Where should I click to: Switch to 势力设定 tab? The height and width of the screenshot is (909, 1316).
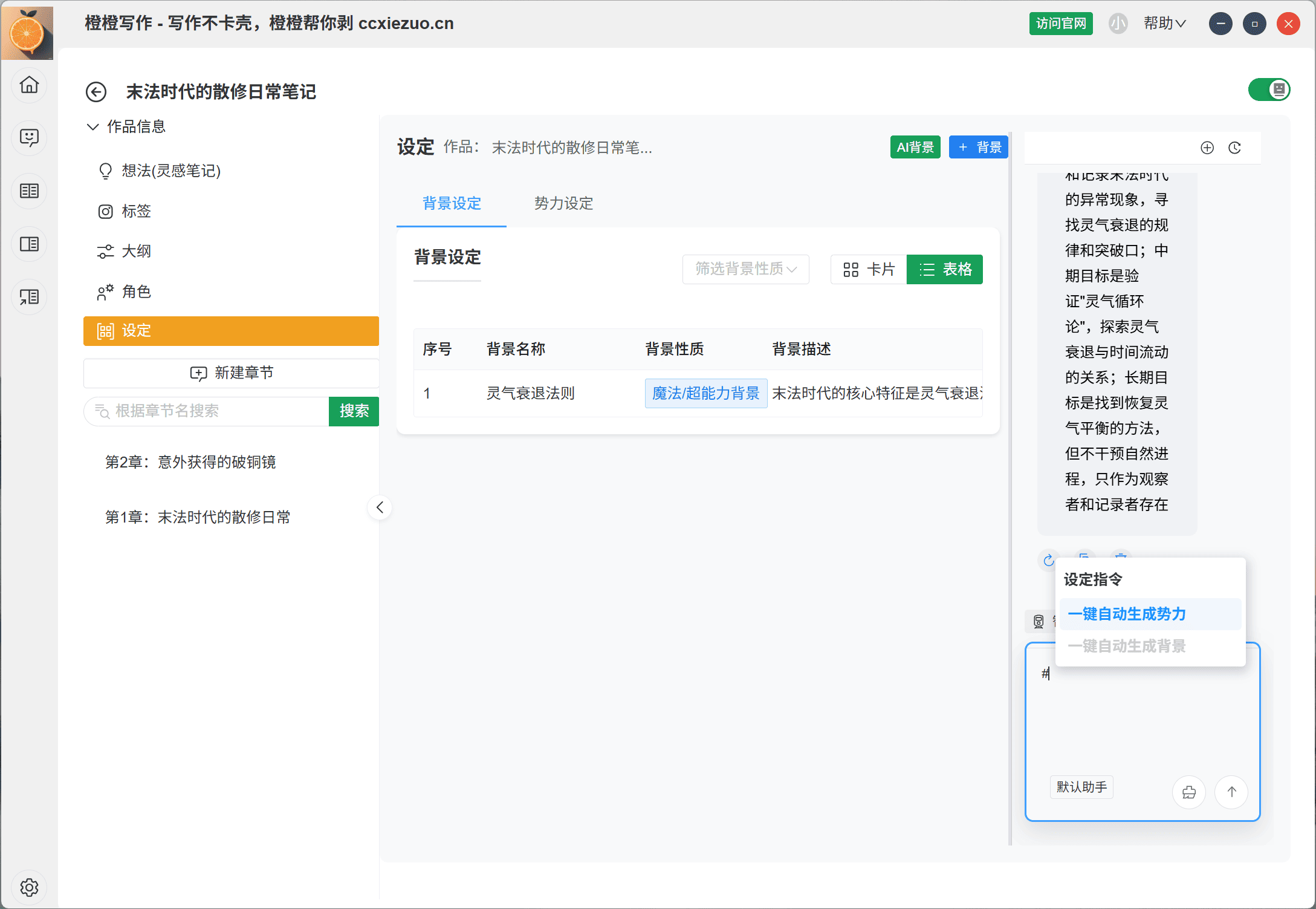(563, 203)
